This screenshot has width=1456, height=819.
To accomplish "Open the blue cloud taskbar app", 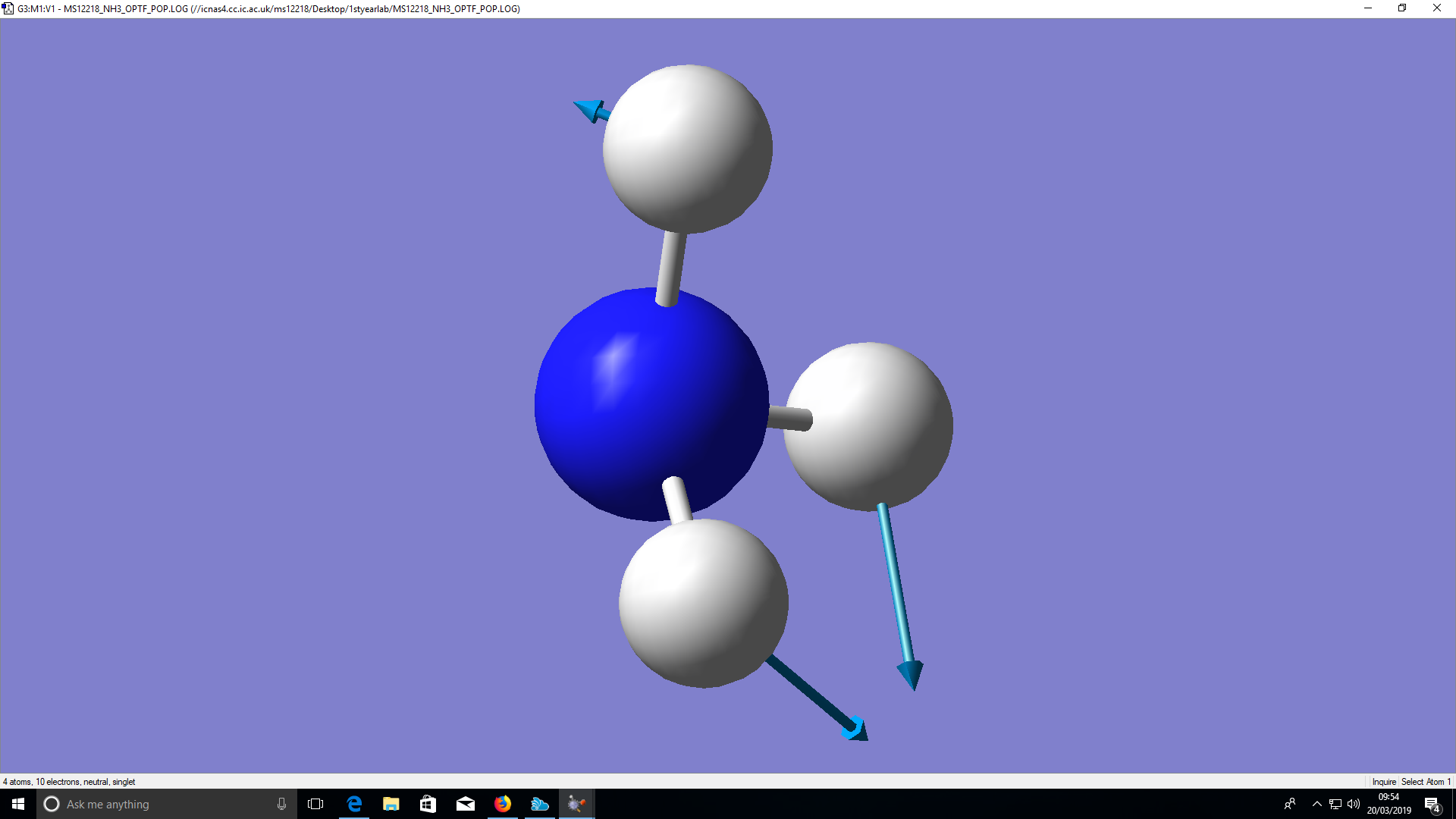I will [539, 804].
